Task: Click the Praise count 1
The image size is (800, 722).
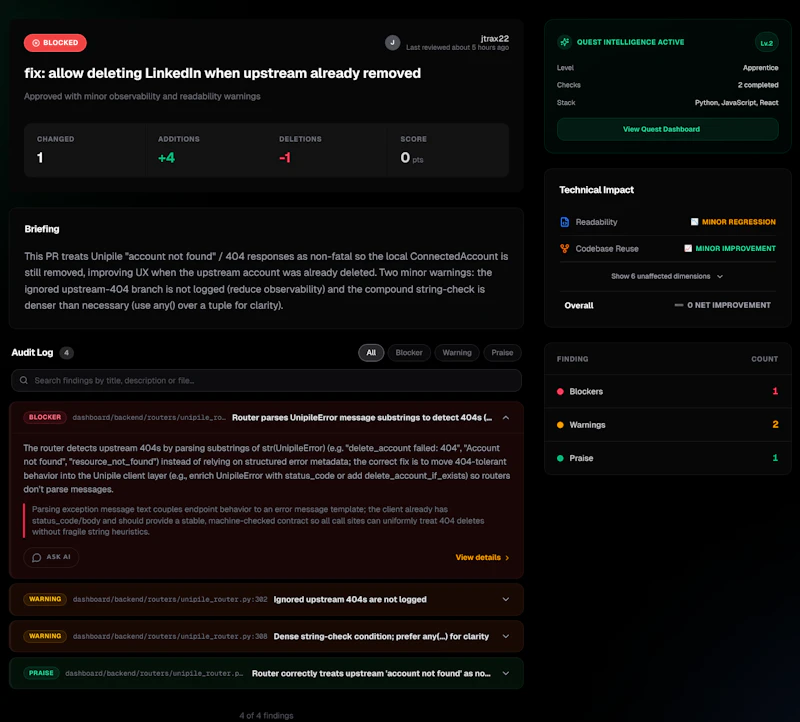Action: pyautogui.click(x=775, y=458)
